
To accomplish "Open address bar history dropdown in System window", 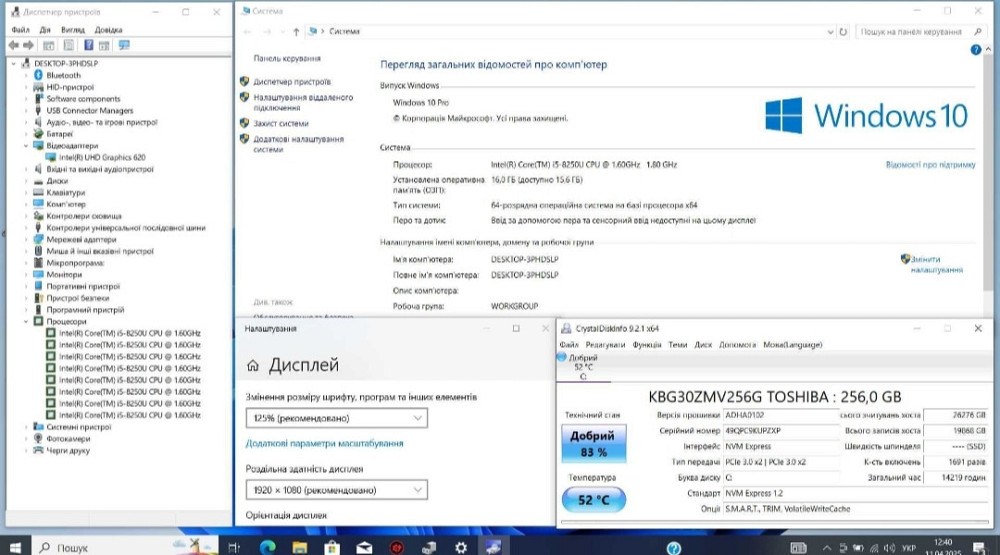I will (x=830, y=31).
